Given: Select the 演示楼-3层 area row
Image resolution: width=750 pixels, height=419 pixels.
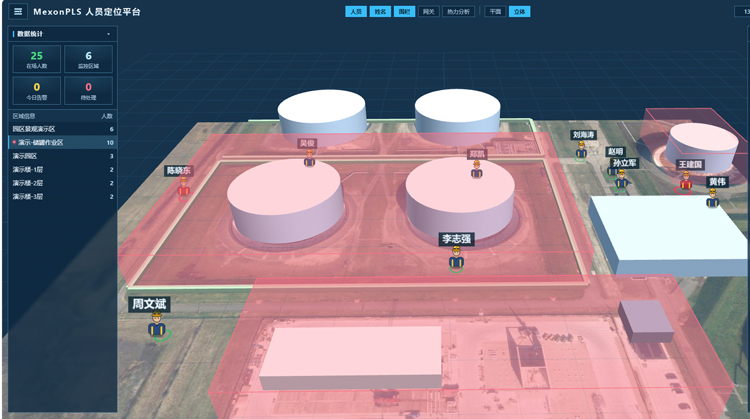Looking at the screenshot, I should [x=63, y=197].
